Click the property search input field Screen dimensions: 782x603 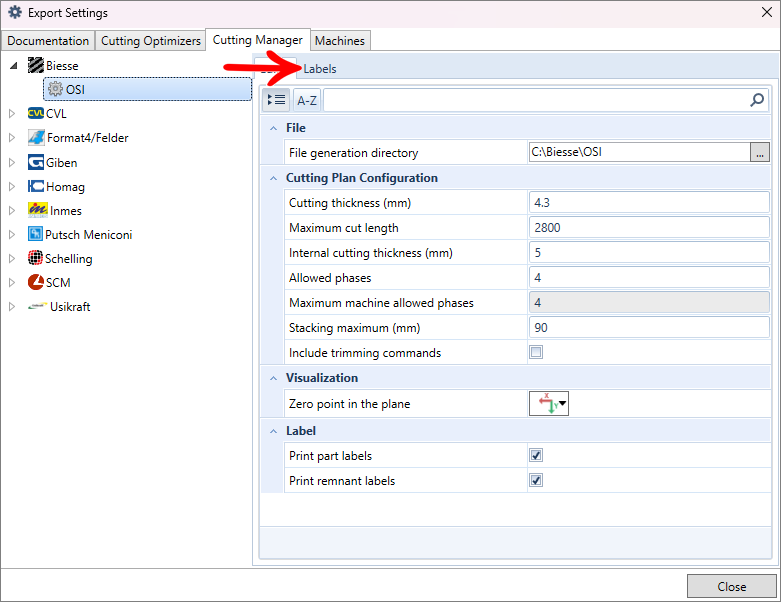click(536, 100)
